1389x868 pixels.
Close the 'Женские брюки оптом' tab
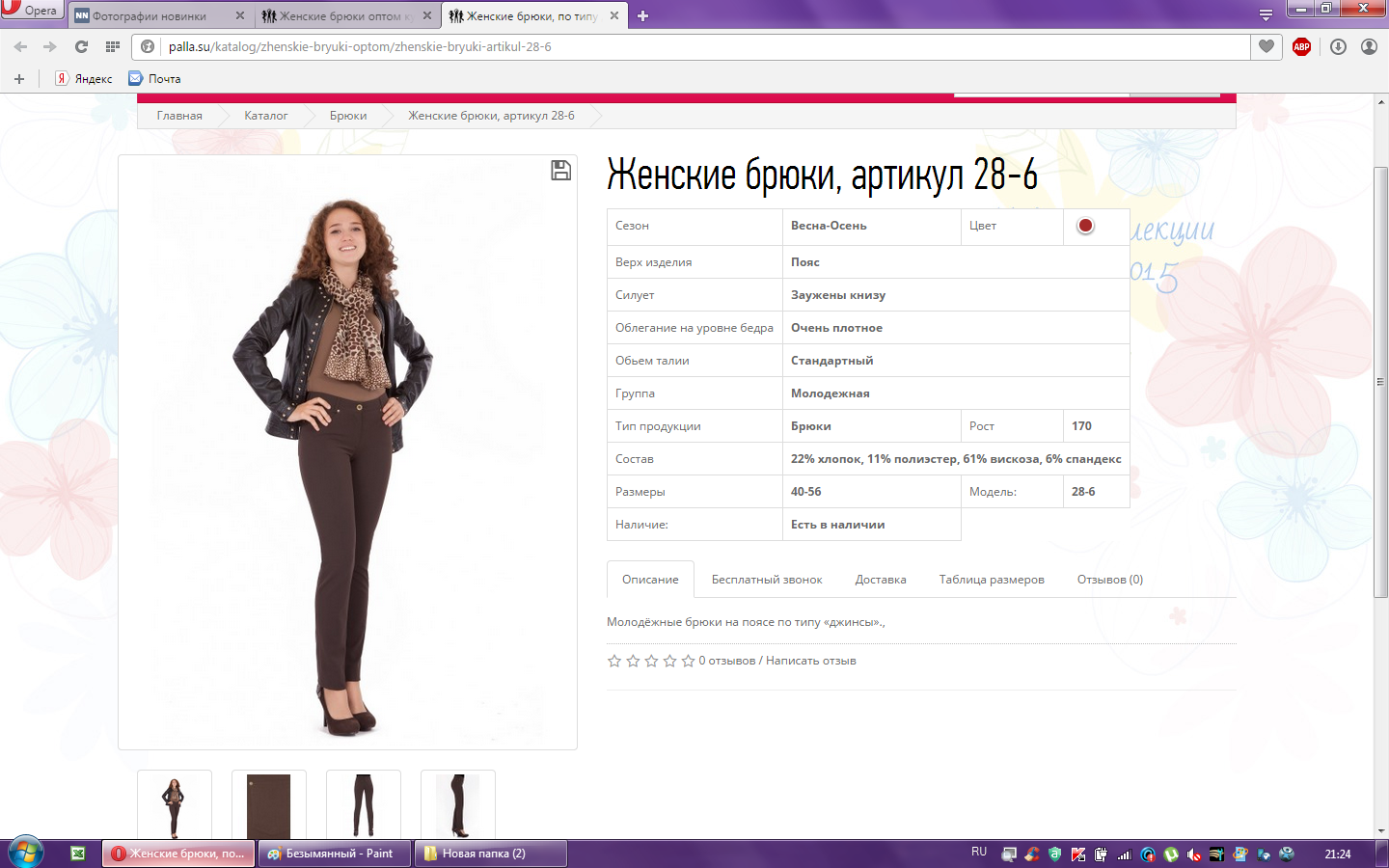pos(427,15)
